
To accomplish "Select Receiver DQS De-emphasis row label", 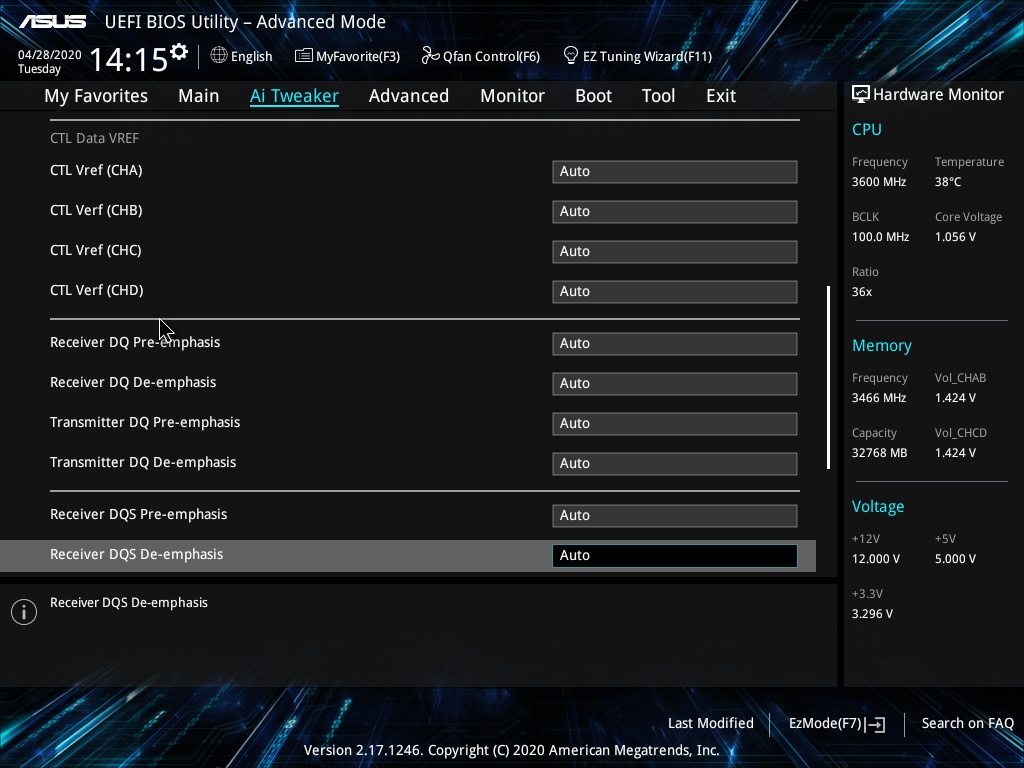I will pyautogui.click(x=136, y=554).
